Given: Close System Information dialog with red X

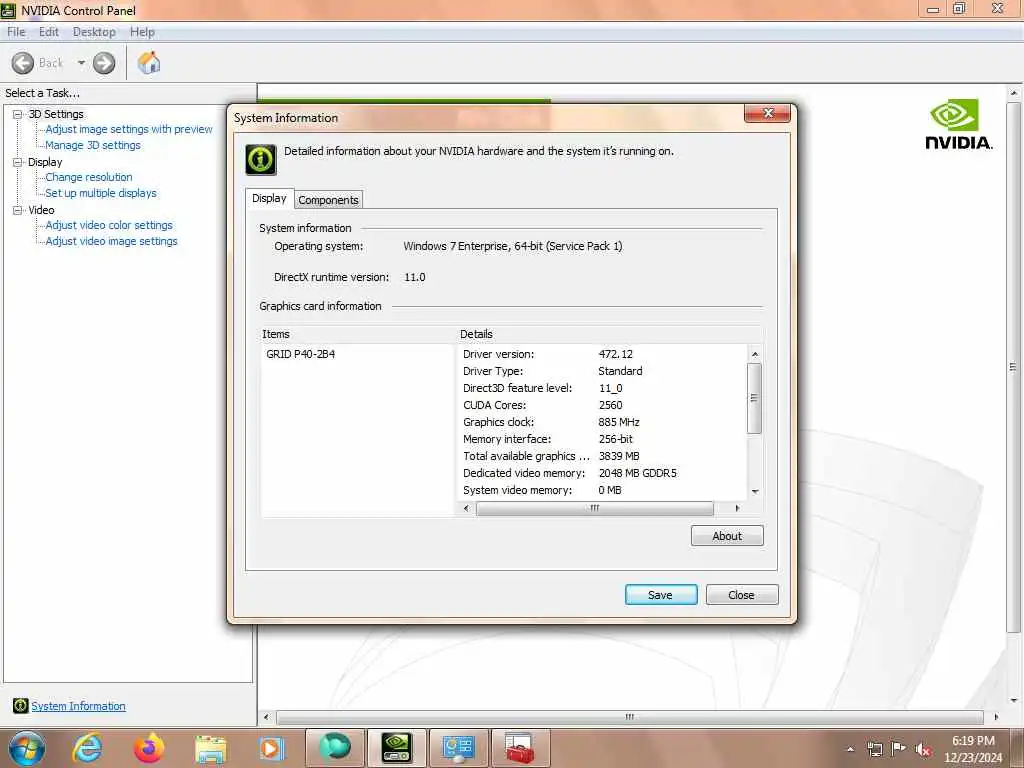Looking at the screenshot, I should pyautogui.click(x=767, y=114).
